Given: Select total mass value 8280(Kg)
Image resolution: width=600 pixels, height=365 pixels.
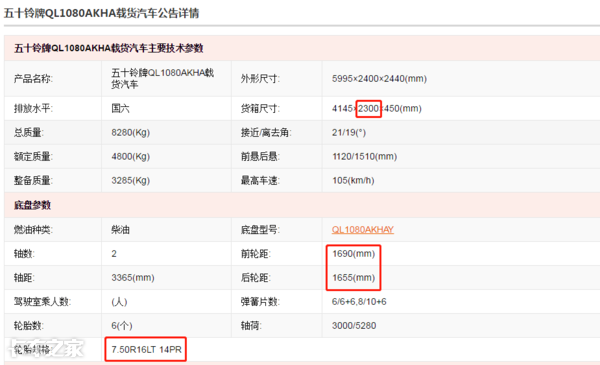Looking at the screenshot, I should [130, 133].
